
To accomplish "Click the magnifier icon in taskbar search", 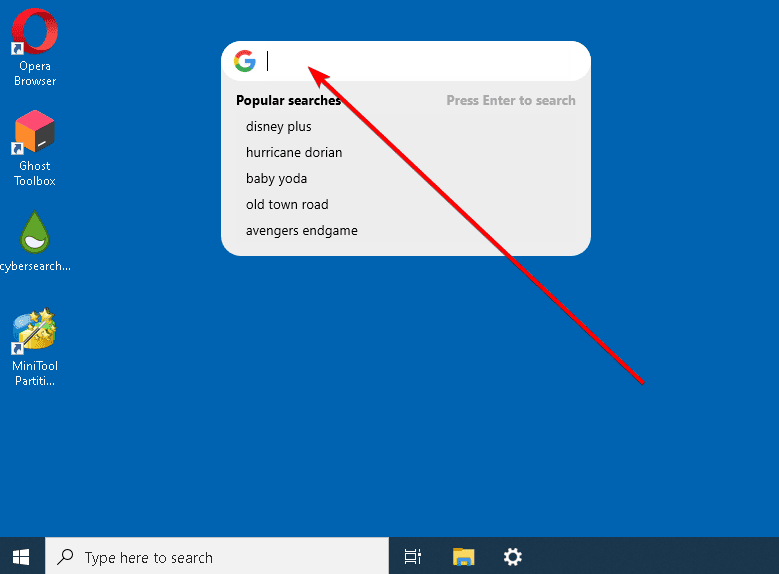I will tap(65, 557).
